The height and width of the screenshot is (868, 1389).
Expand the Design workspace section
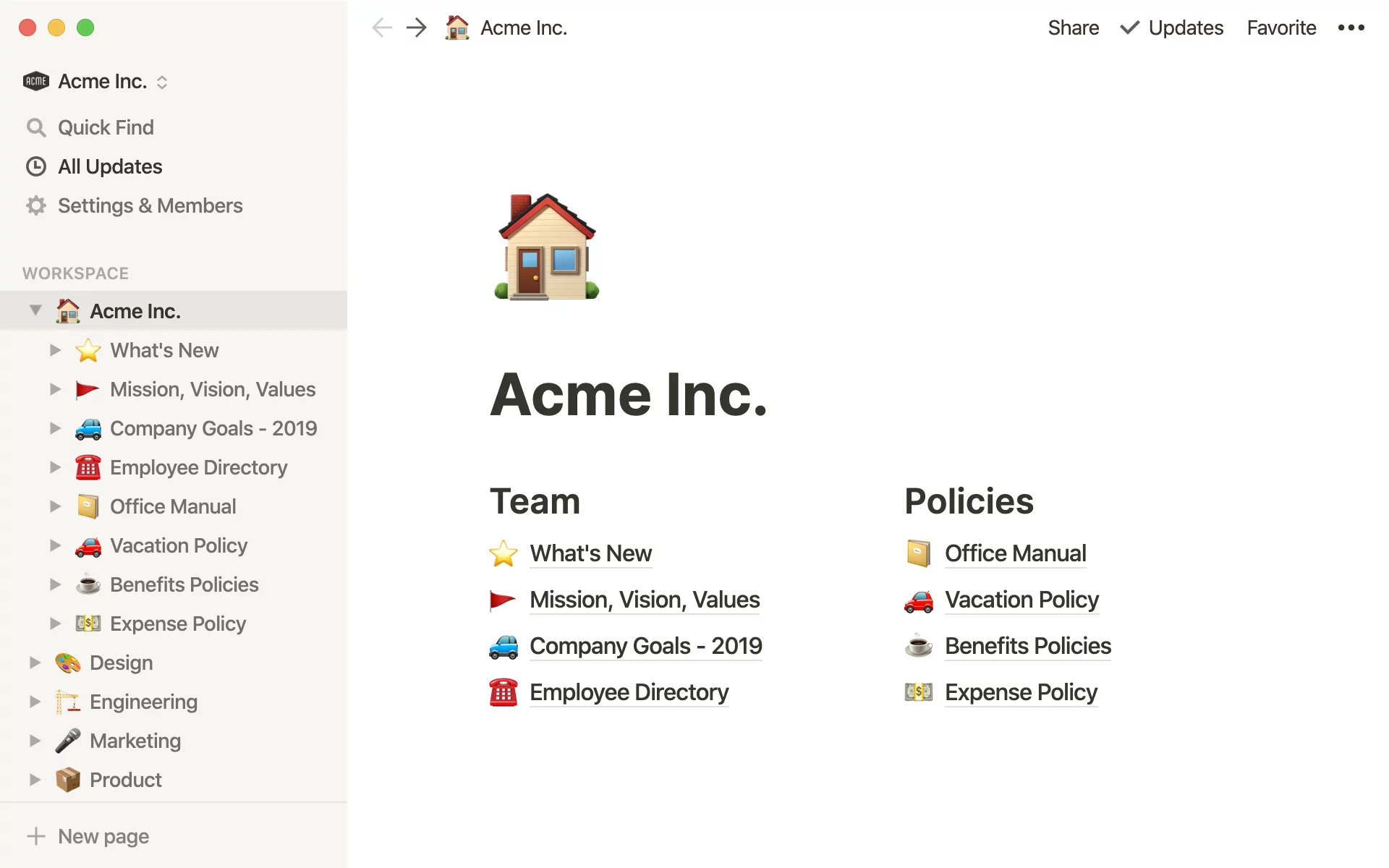tap(34, 662)
